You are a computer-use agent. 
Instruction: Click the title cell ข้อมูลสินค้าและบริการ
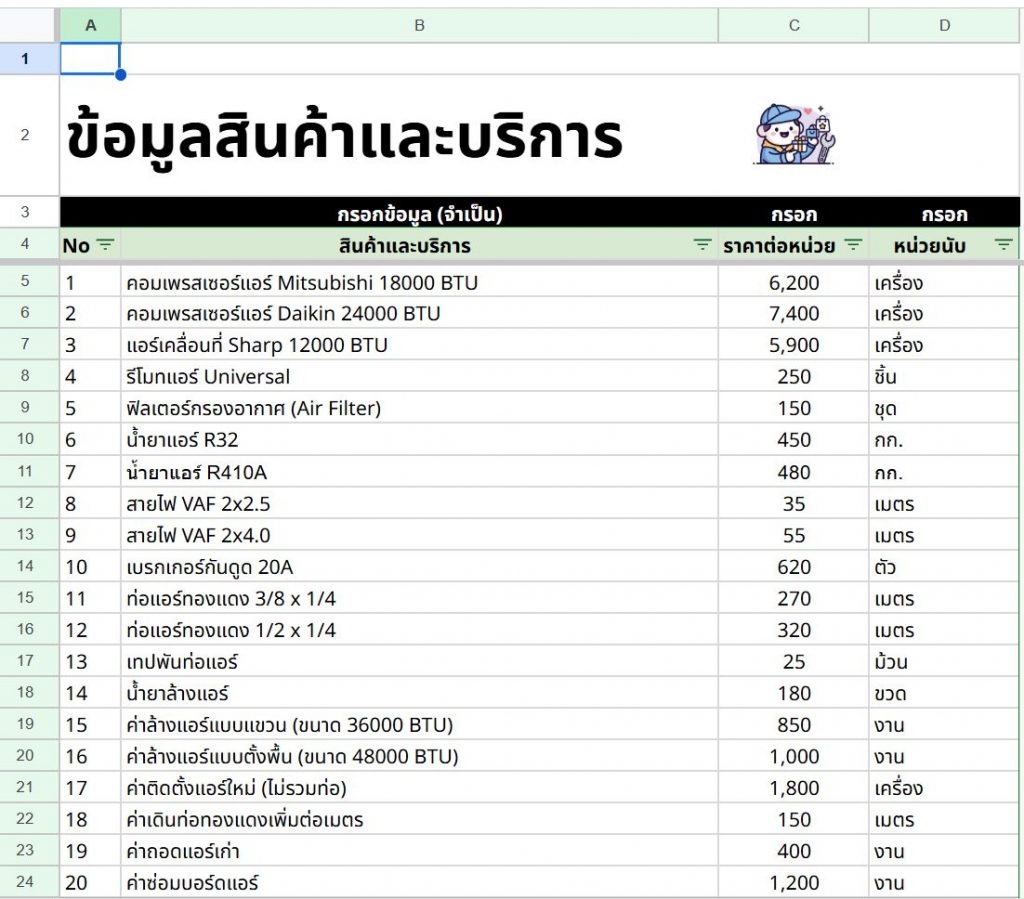click(345, 136)
